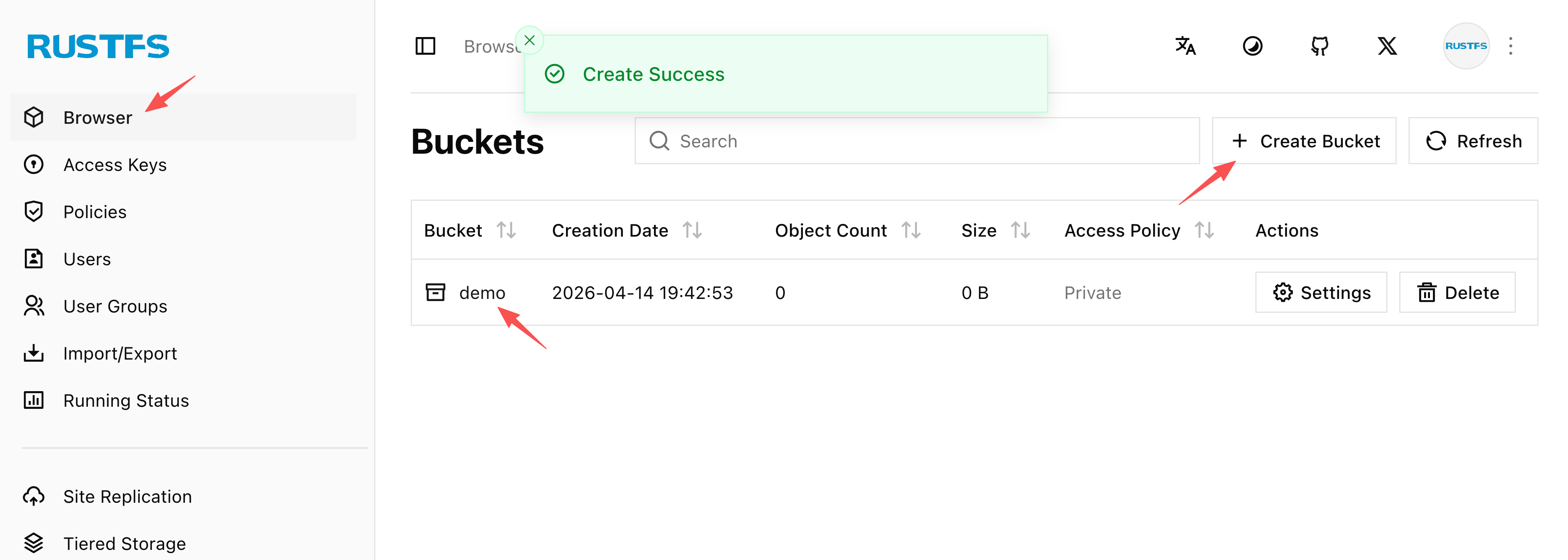The image size is (1568, 560).
Task: Open Access Keys in the sidebar
Action: click(114, 165)
